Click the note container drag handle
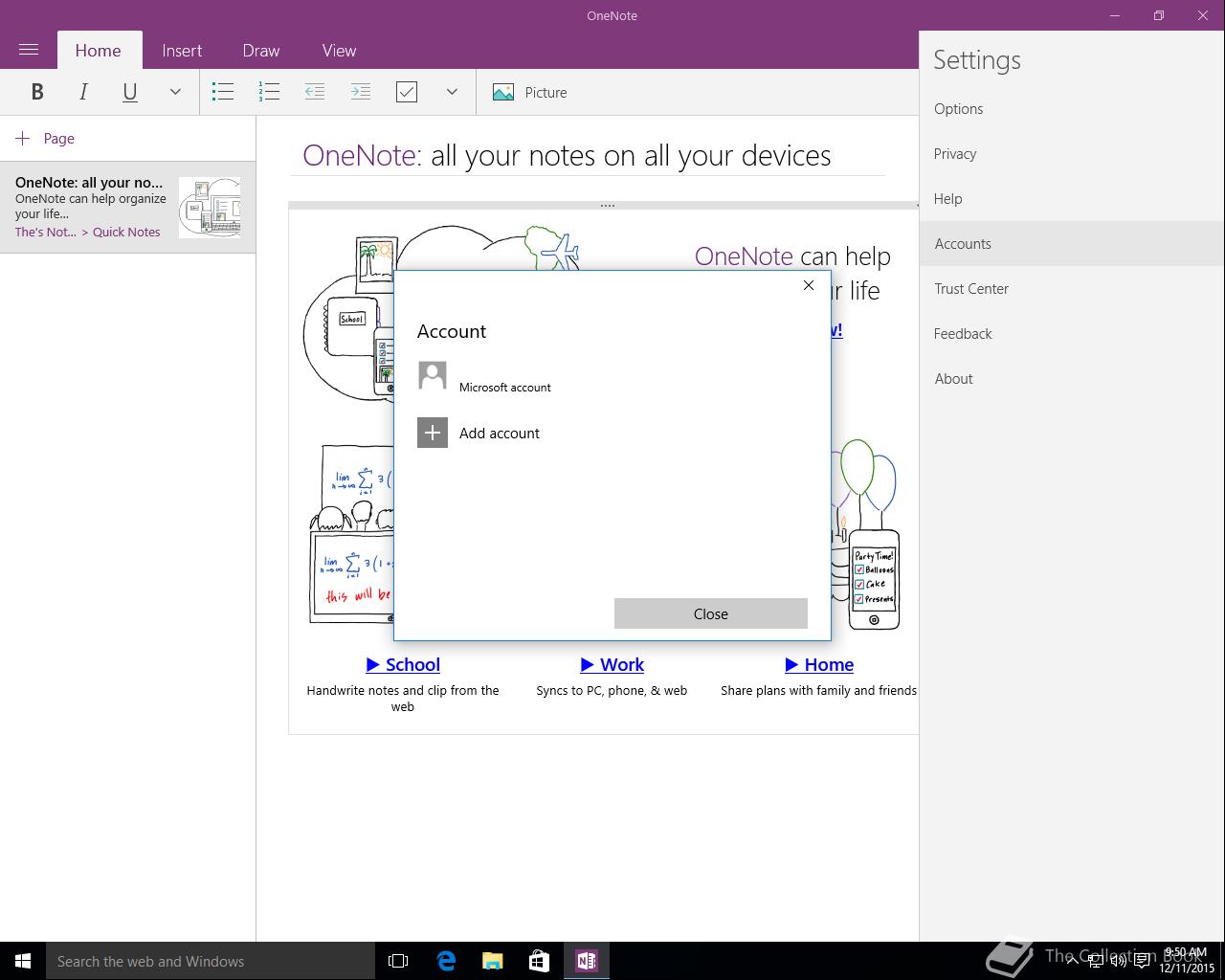This screenshot has width=1225, height=980. [x=607, y=205]
